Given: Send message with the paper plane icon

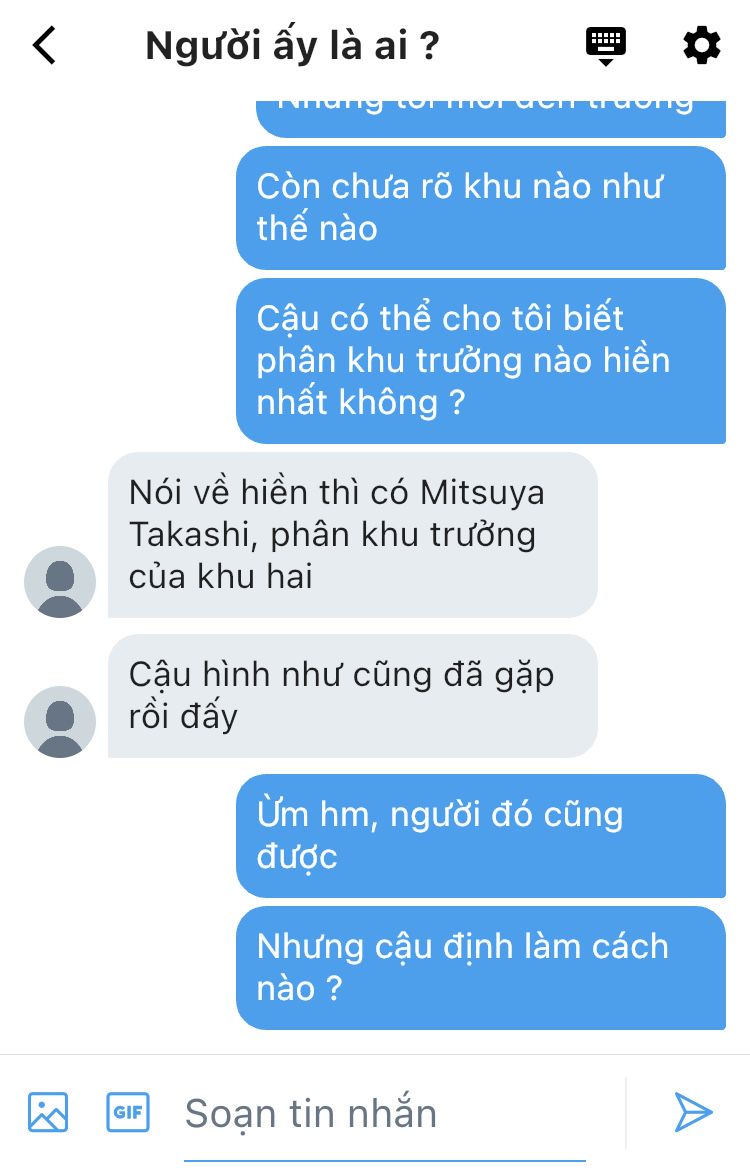Looking at the screenshot, I should pos(692,1112).
